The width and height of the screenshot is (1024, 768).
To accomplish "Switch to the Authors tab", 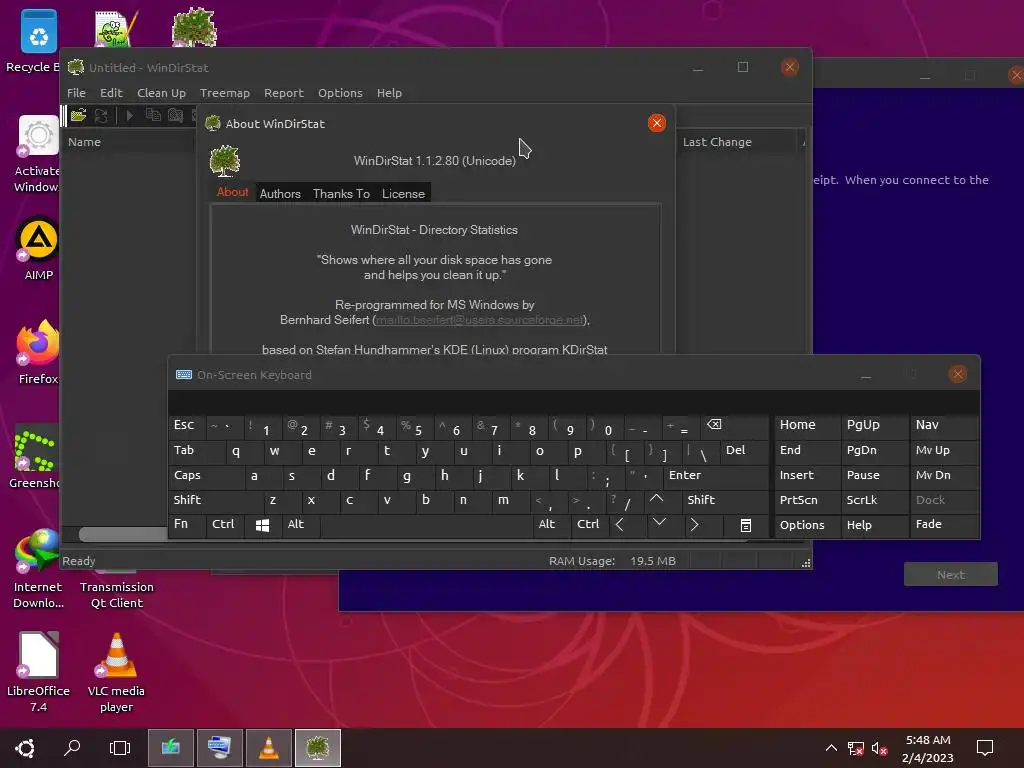I will coord(280,194).
